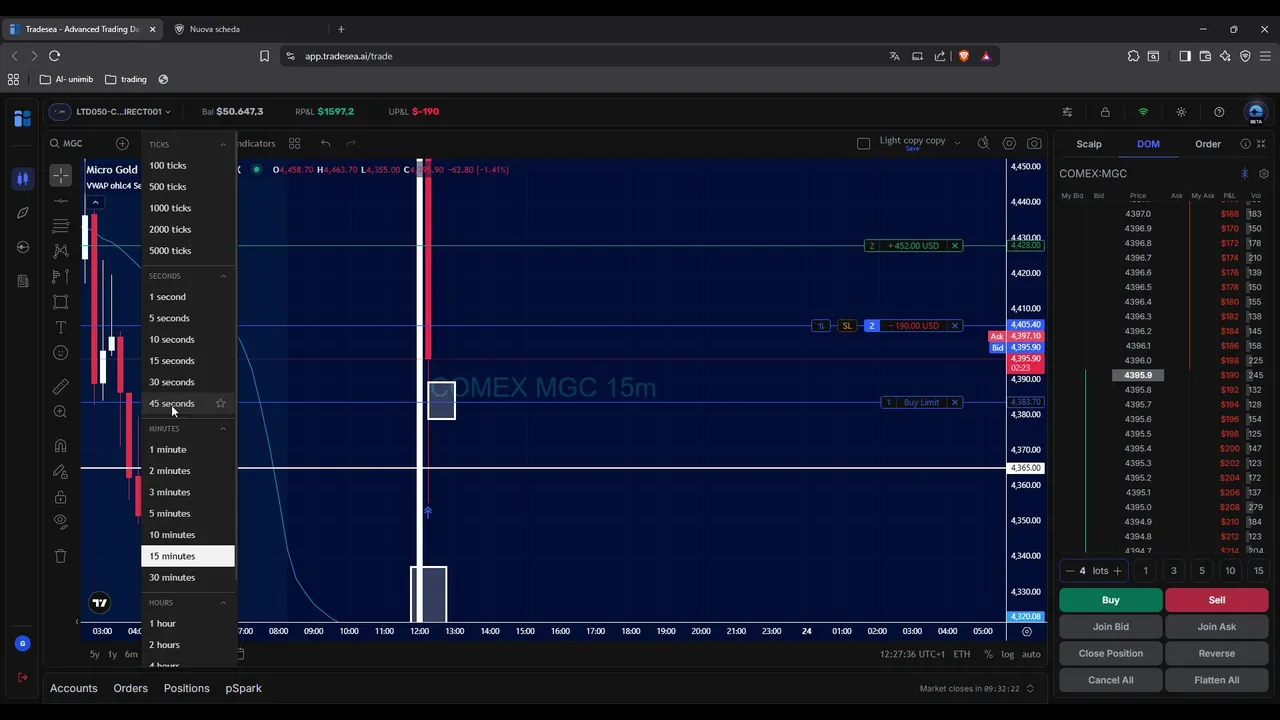Click the green Buy button

[1111, 600]
